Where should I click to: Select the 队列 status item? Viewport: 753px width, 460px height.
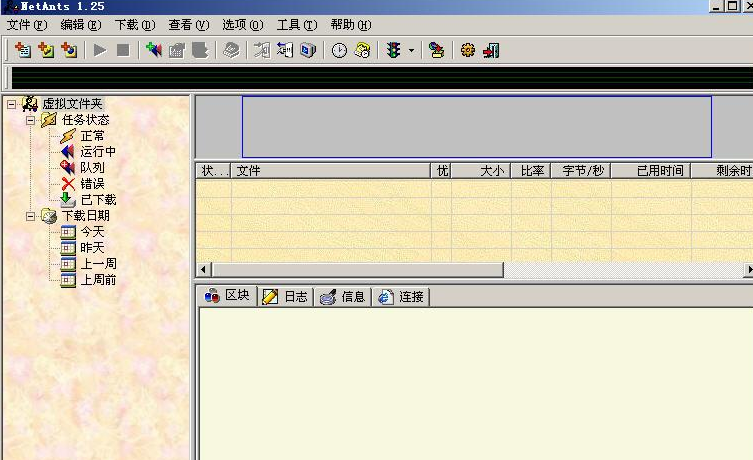click(x=92, y=168)
